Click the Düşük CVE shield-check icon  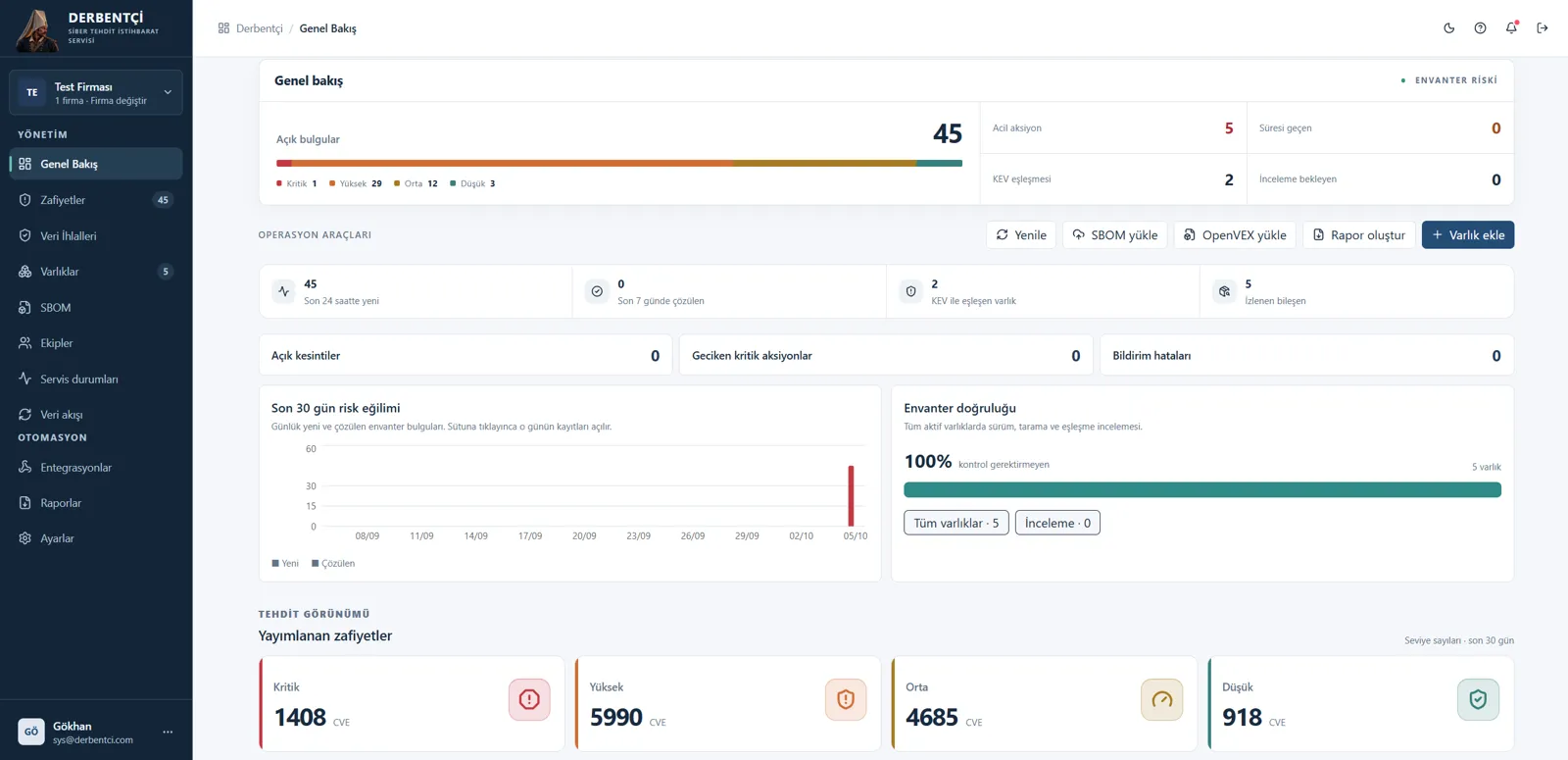point(1479,699)
